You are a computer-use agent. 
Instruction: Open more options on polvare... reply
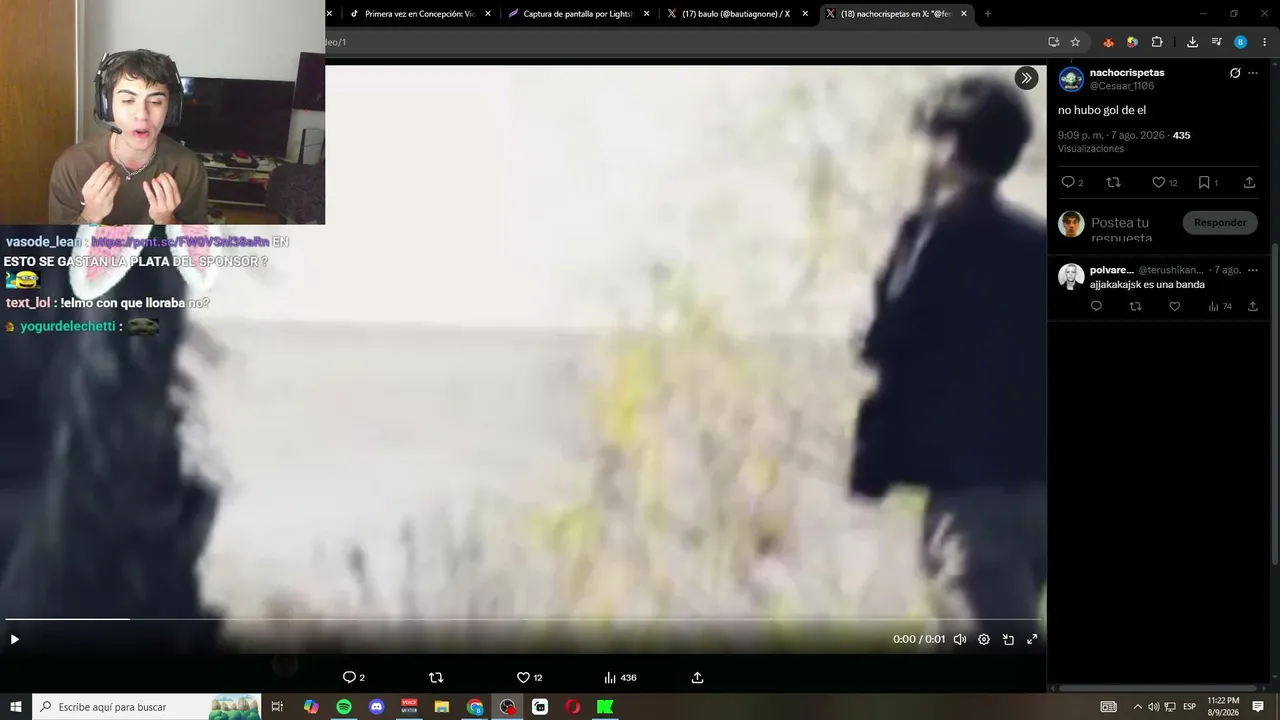(x=1253, y=270)
